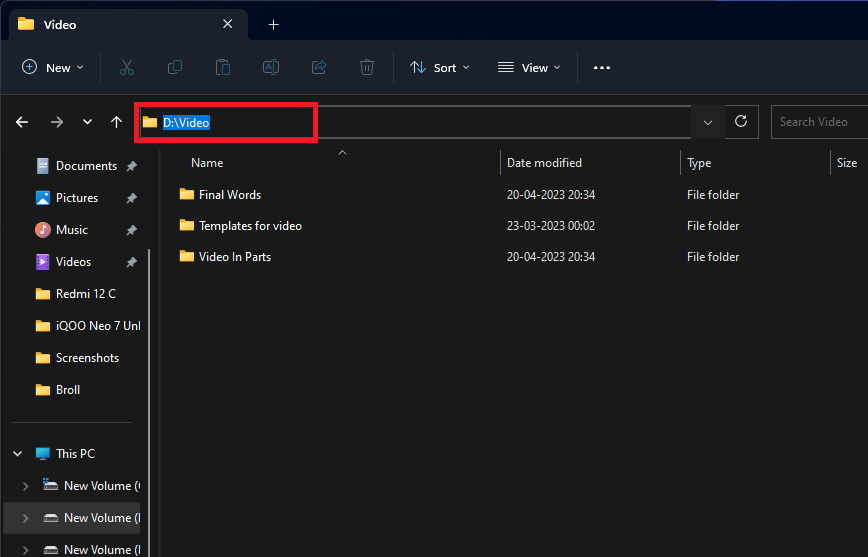Click the Paste clipboard icon
Image resolution: width=868 pixels, height=557 pixels.
click(223, 67)
